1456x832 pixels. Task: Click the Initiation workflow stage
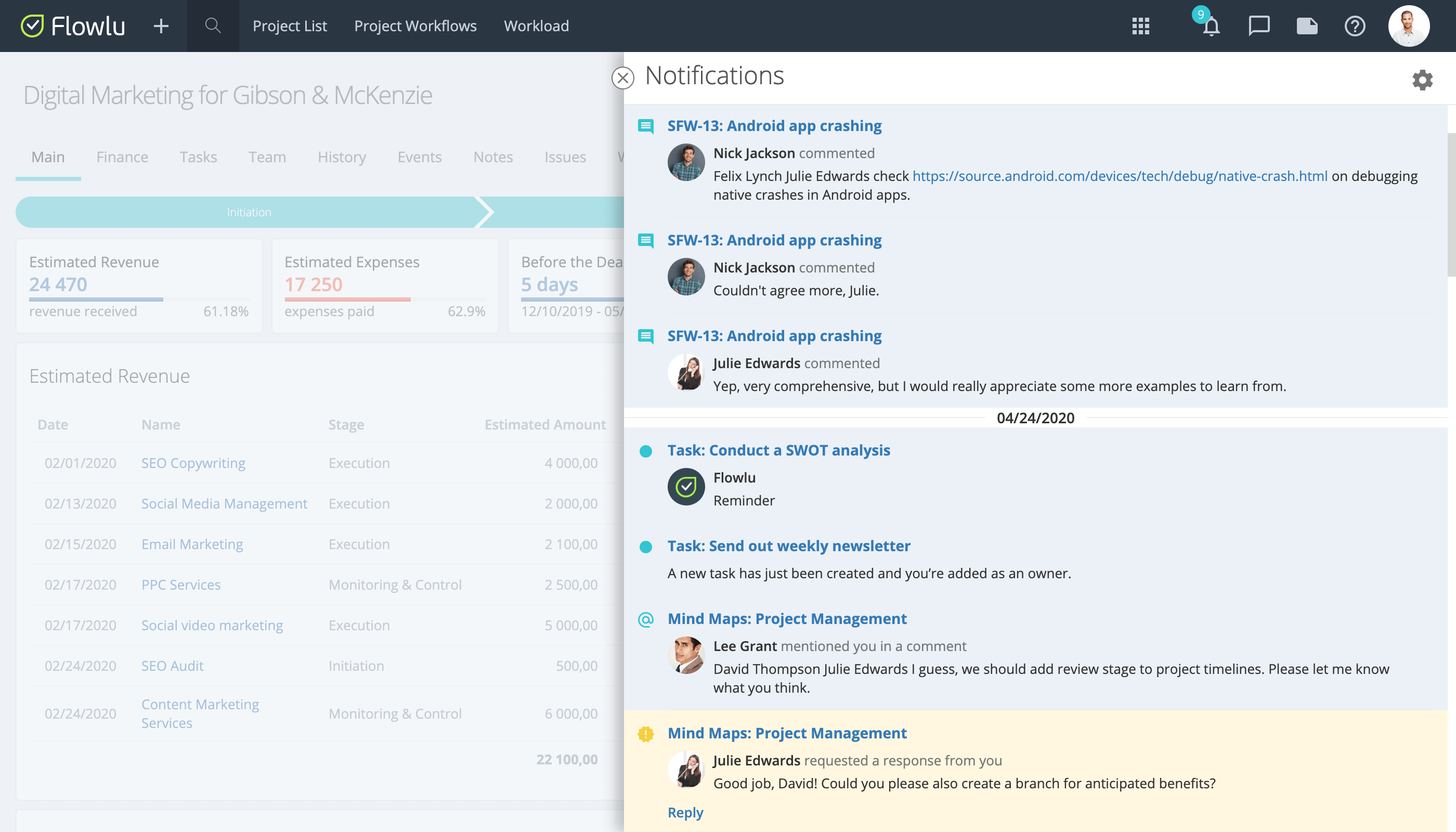[x=249, y=212]
